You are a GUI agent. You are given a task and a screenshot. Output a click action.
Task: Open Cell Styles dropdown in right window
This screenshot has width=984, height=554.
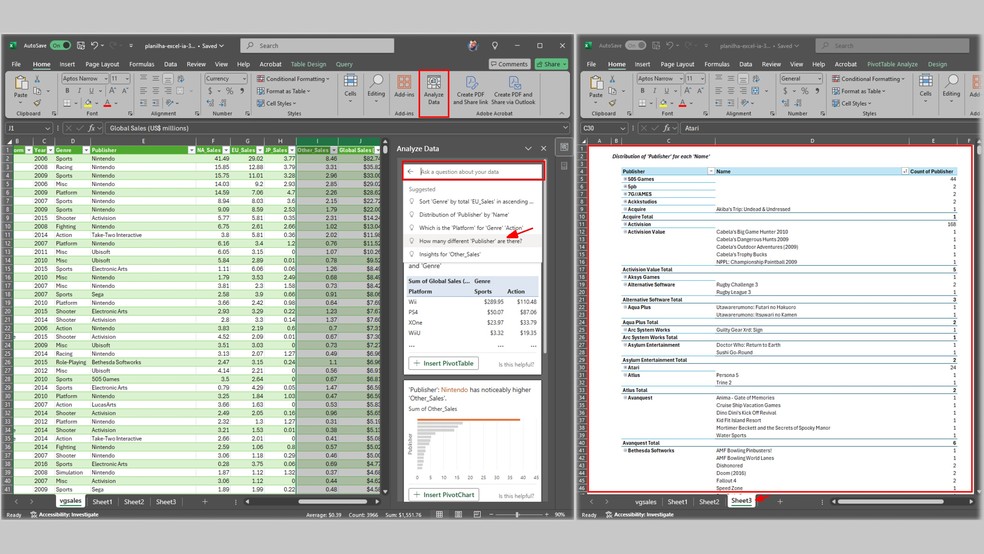pos(852,103)
